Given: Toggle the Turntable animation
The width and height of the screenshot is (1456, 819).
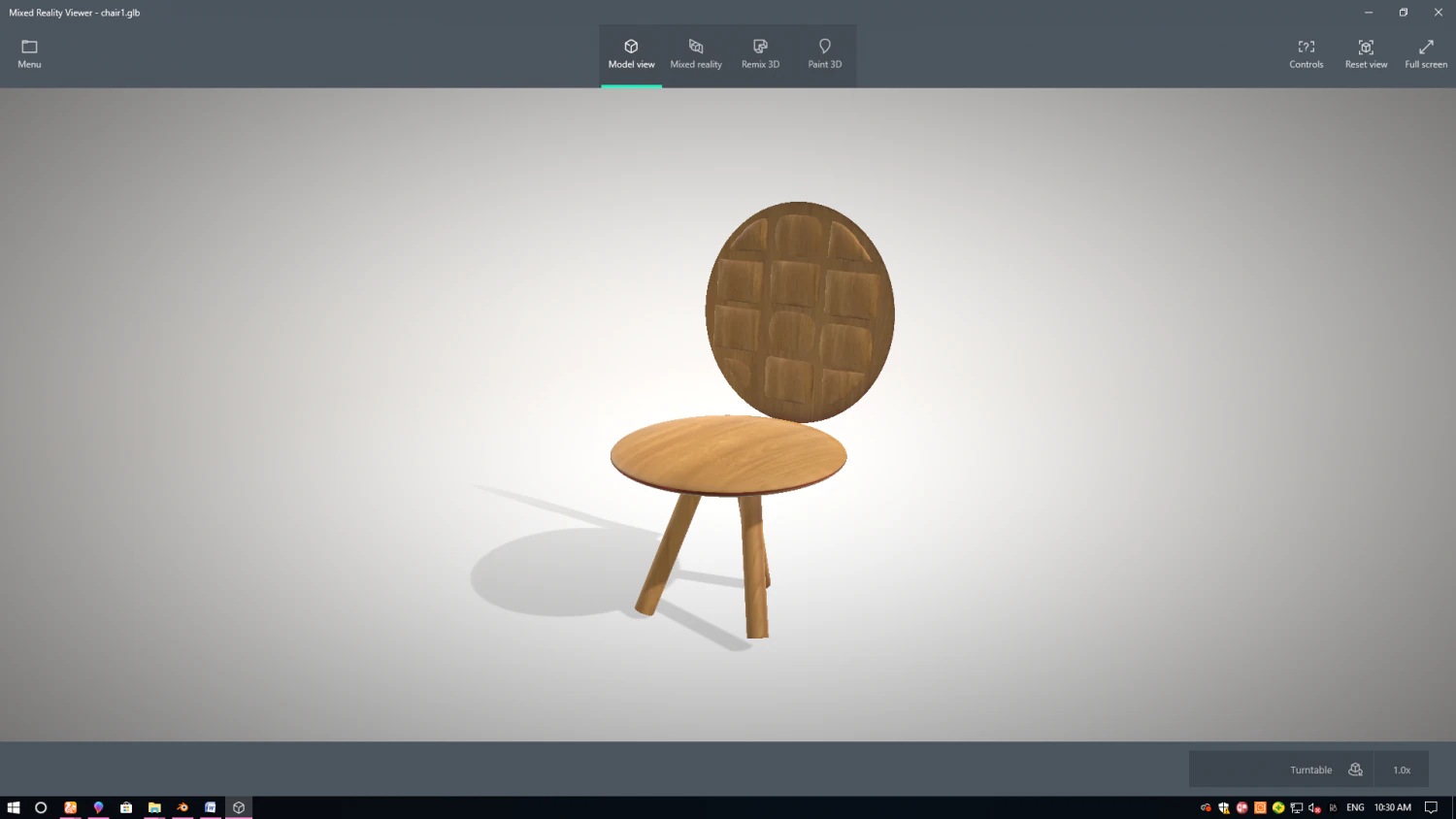Looking at the screenshot, I should (x=1310, y=769).
